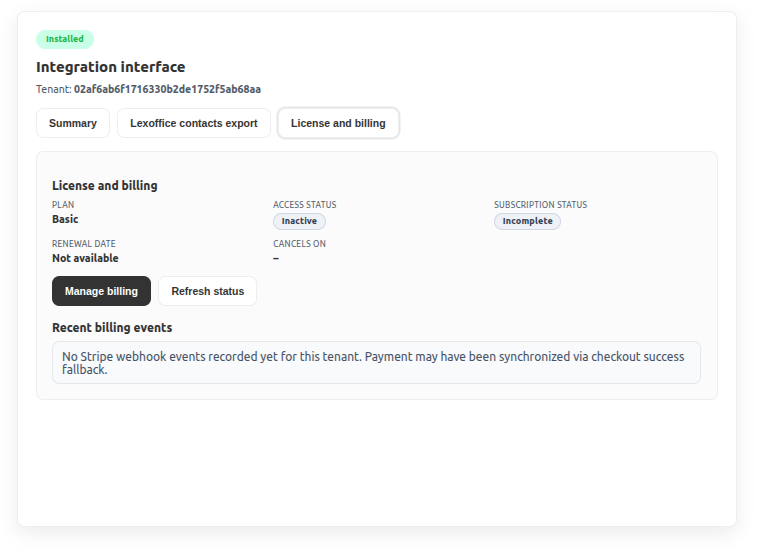Select the License and billing tab
764x554 pixels.
tap(338, 123)
